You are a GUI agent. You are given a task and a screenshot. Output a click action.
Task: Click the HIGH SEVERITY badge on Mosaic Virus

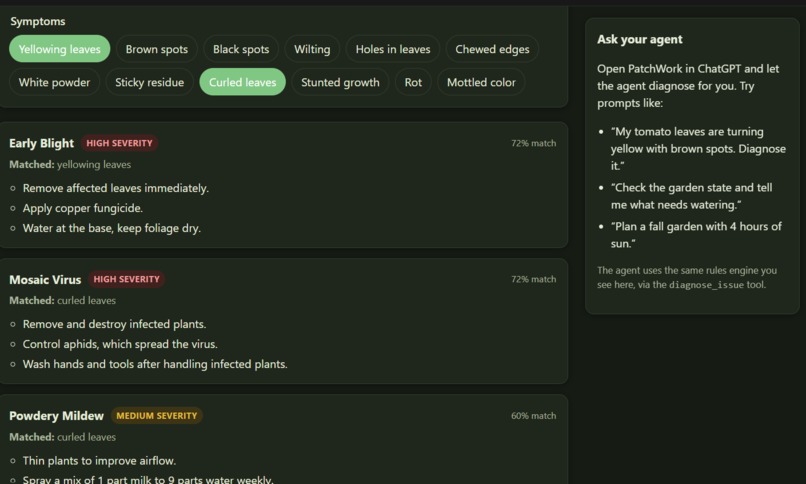[x=126, y=279]
